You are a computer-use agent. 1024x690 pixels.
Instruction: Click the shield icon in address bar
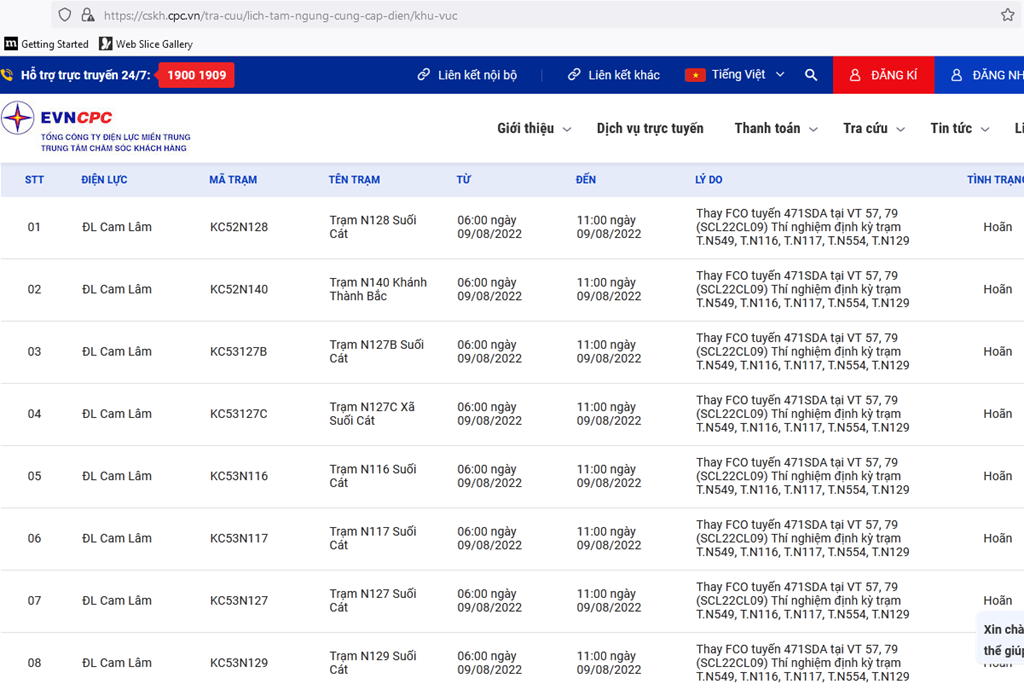pyautogui.click(x=65, y=15)
